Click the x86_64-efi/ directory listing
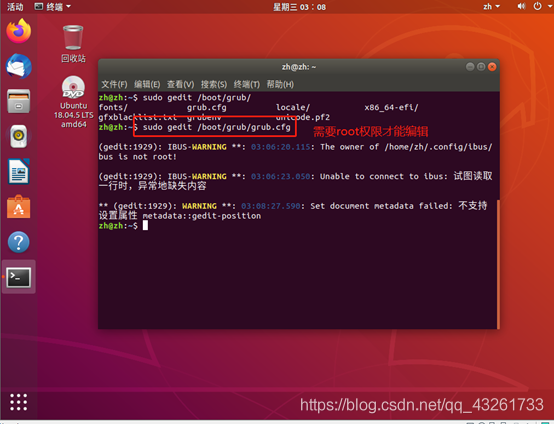 pos(391,107)
